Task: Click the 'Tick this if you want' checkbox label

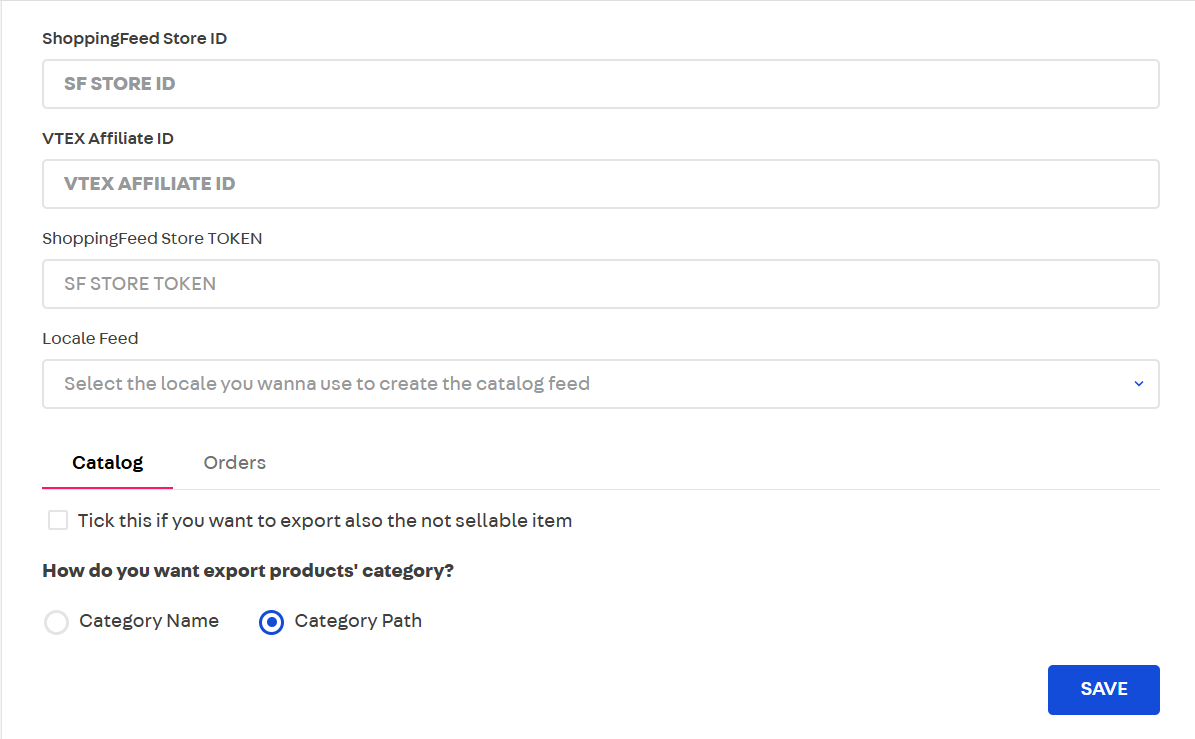Action: 325,521
